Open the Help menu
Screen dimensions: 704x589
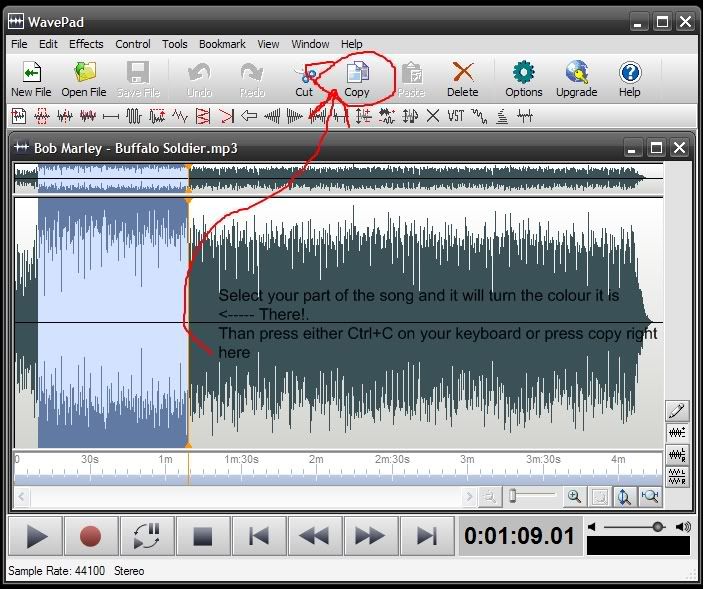tap(352, 44)
